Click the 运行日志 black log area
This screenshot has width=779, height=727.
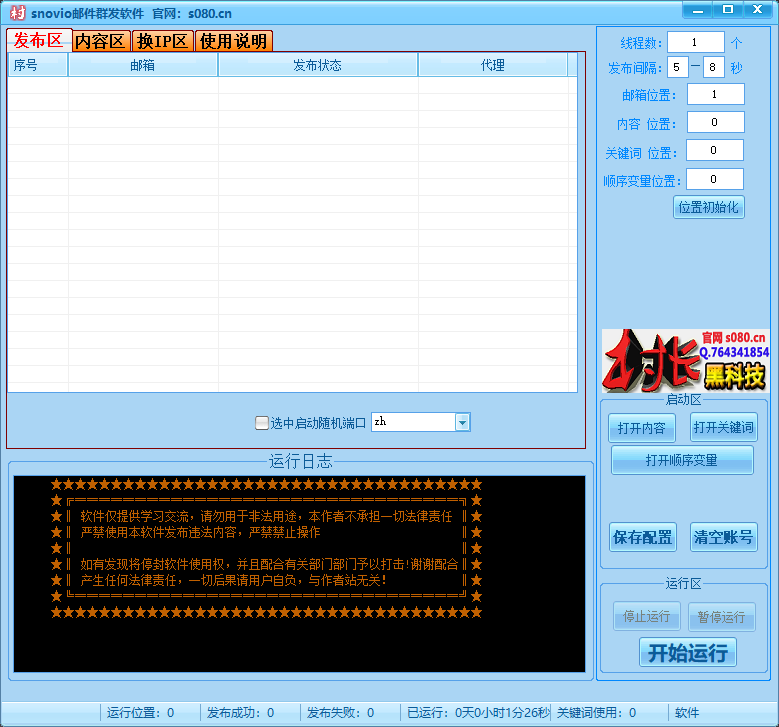[299, 574]
